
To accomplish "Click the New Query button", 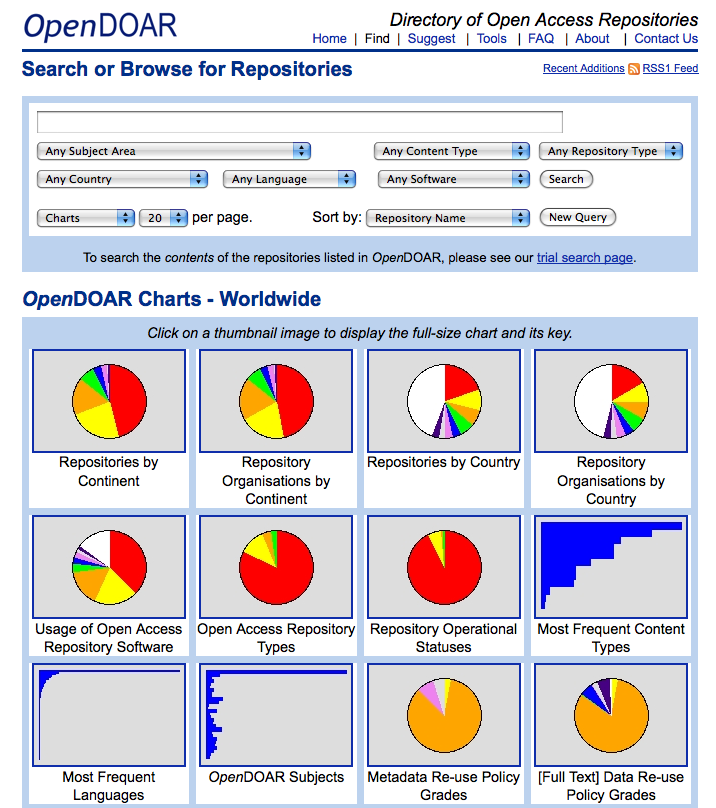I will tap(577, 217).
